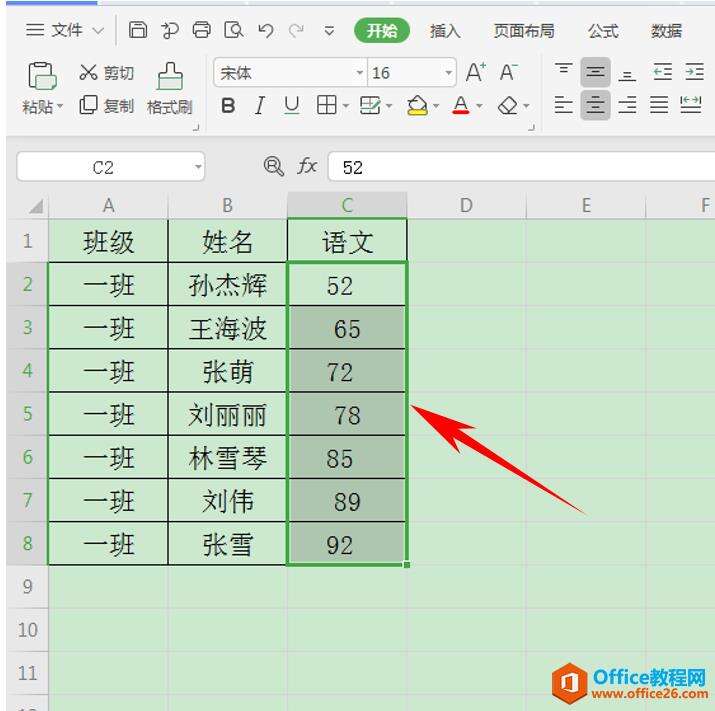Align text left horizontally
Screen dimensions: 715x711
564,105
